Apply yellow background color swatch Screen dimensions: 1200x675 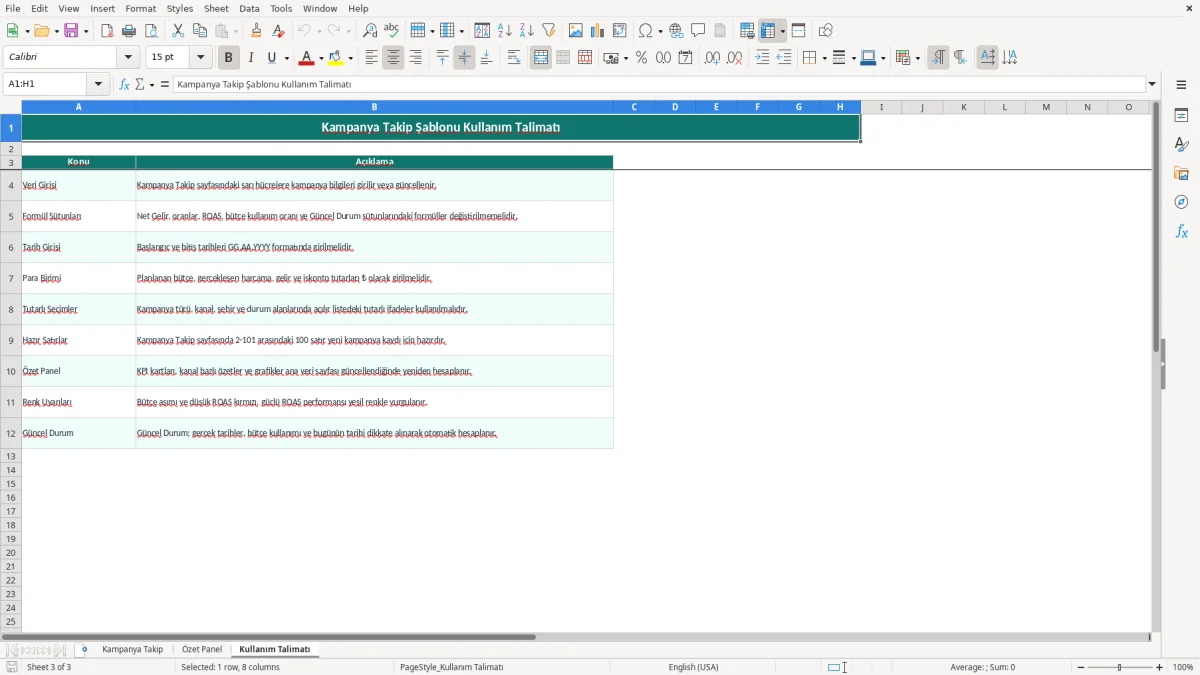click(x=336, y=58)
